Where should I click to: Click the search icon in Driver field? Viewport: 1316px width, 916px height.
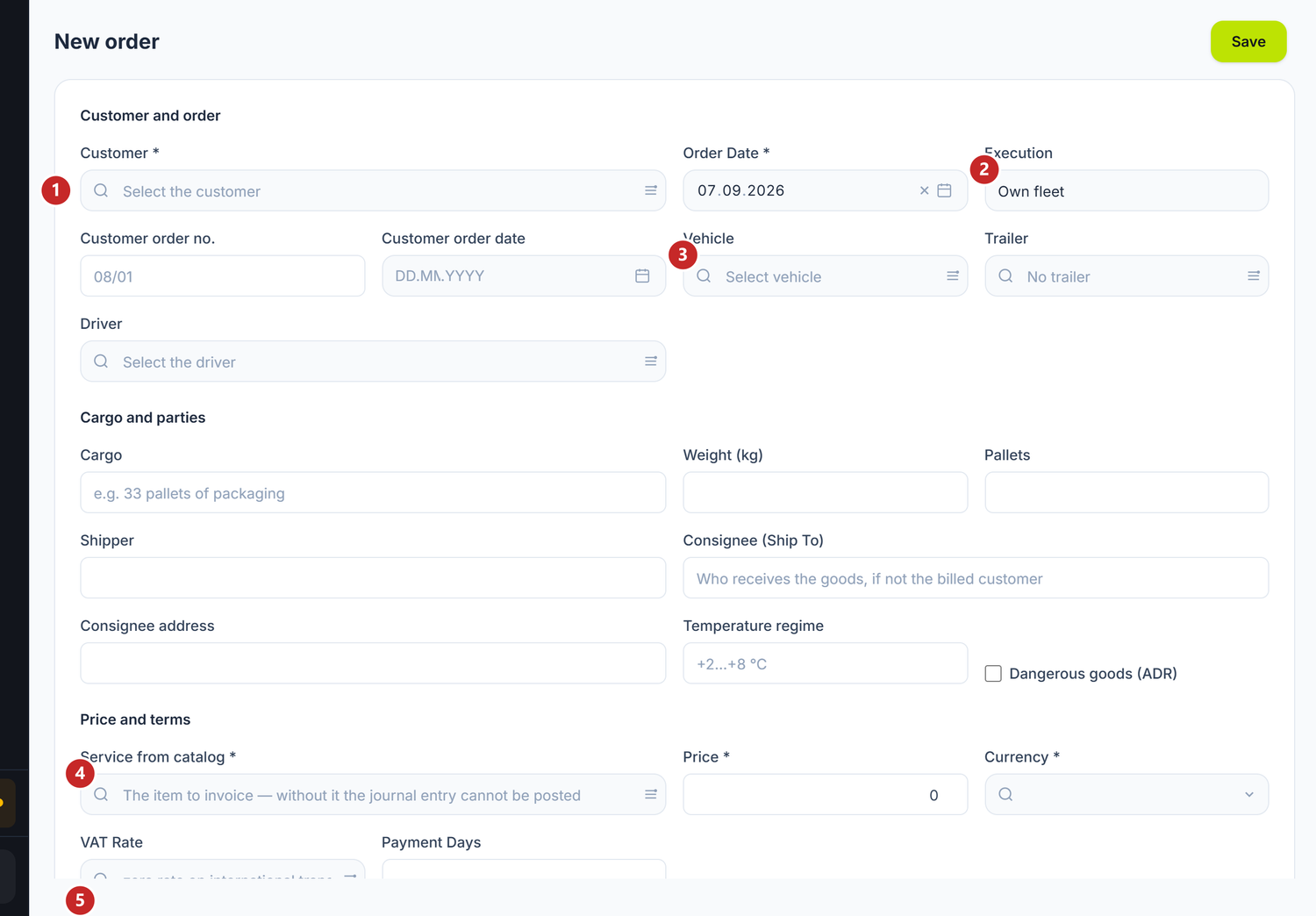pyautogui.click(x=102, y=361)
